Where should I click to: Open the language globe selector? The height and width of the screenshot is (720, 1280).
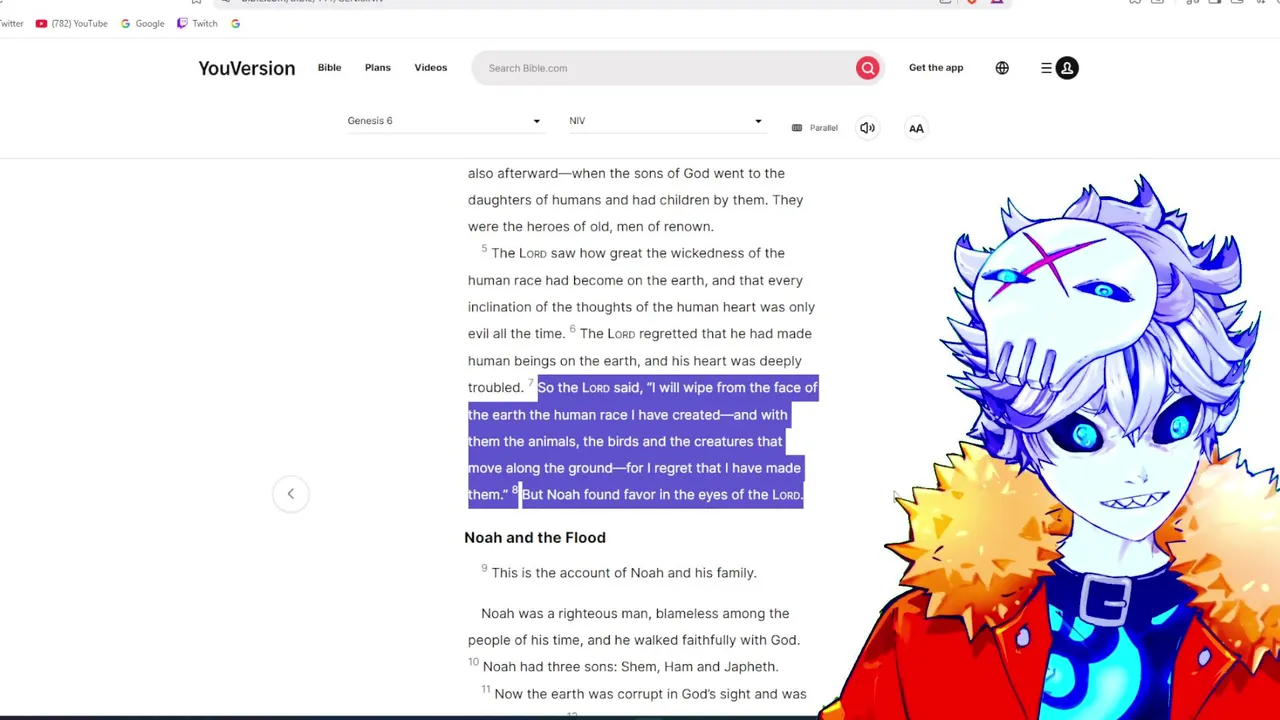1002,68
